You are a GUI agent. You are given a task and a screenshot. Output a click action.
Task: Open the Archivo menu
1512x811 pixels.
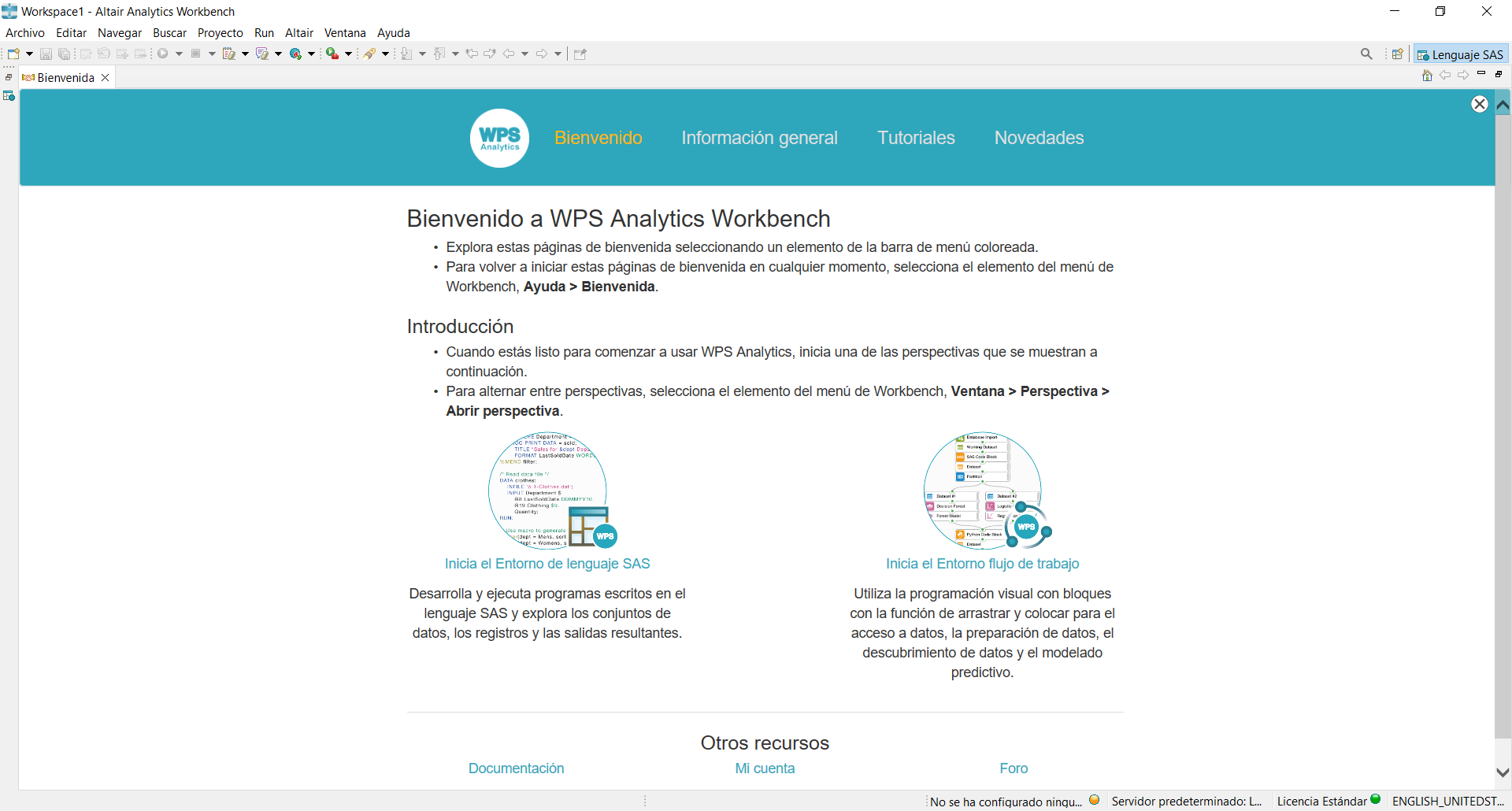pos(25,33)
